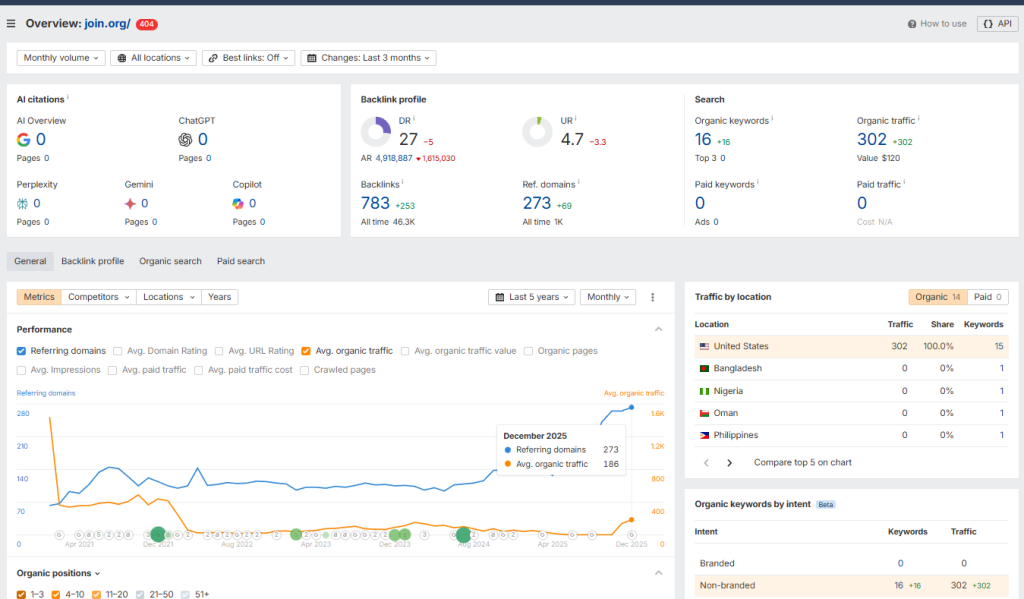Image resolution: width=1024 pixels, height=599 pixels.
Task: Click the Gemini star icon
Action: (130, 203)
